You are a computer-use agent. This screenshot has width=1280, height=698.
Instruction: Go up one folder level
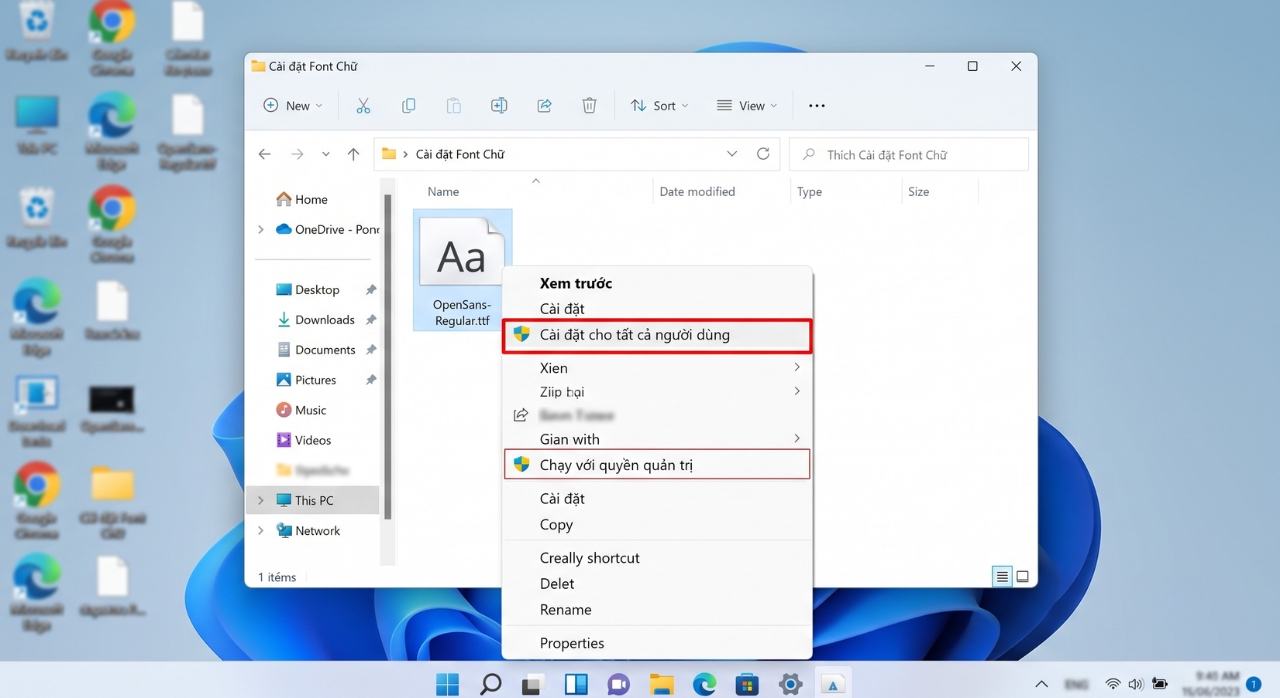coord(353,154)
